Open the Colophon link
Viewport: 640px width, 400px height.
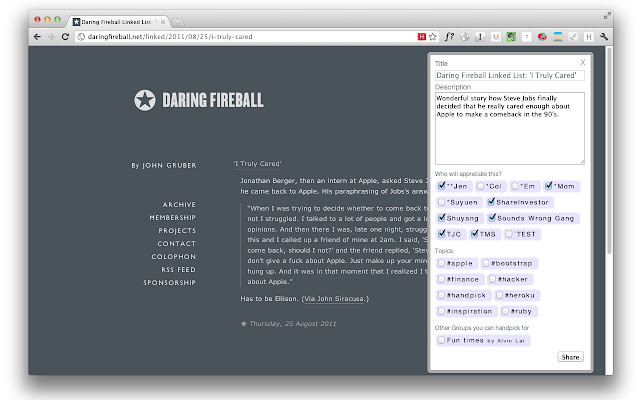173,257
